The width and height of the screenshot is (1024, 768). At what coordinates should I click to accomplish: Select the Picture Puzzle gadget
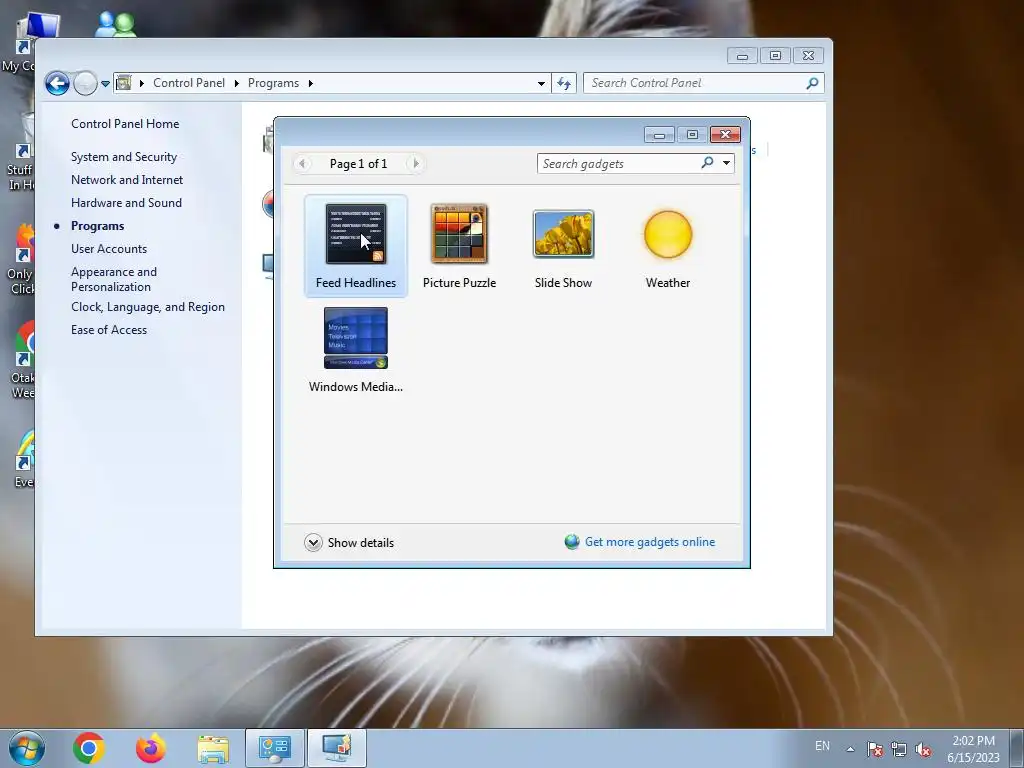click(459, 246)
